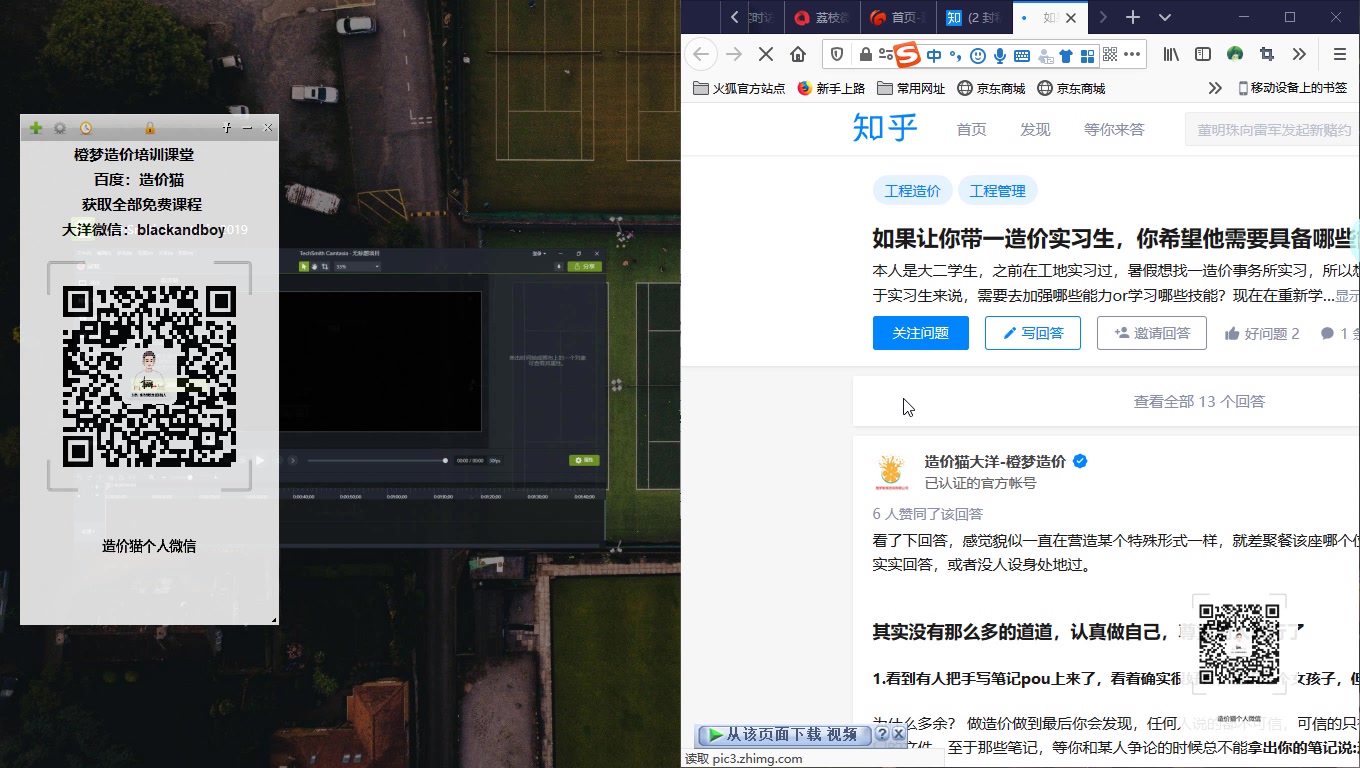Click the author's orange avatar logo
Viewport: 1360px width, 768px height.
pos(890,471)
